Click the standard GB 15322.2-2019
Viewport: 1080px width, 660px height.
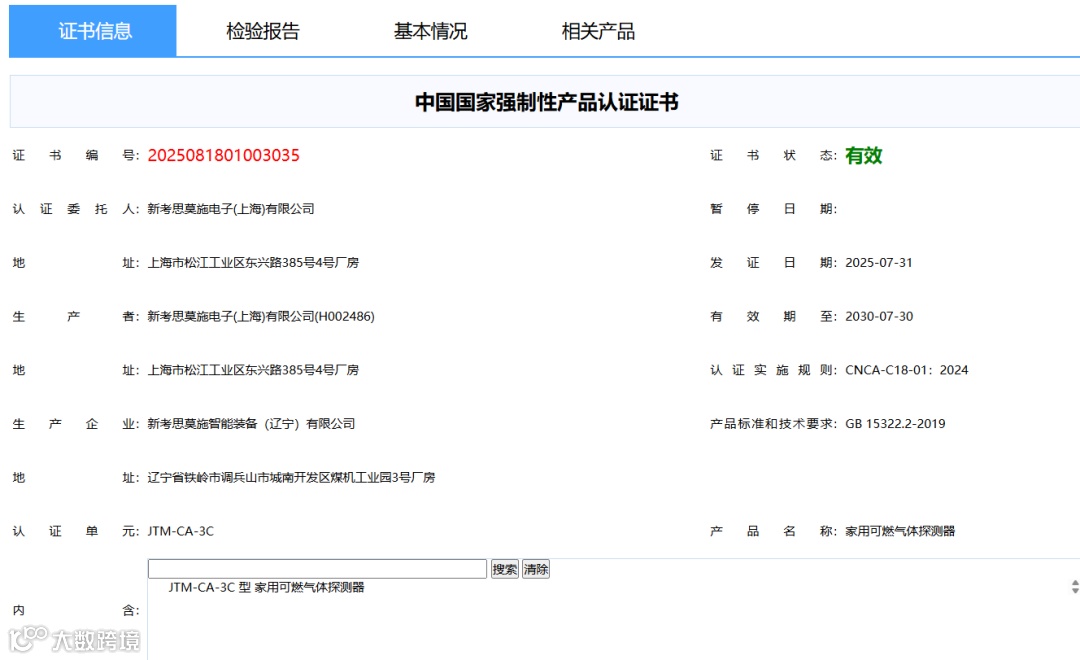895,424
